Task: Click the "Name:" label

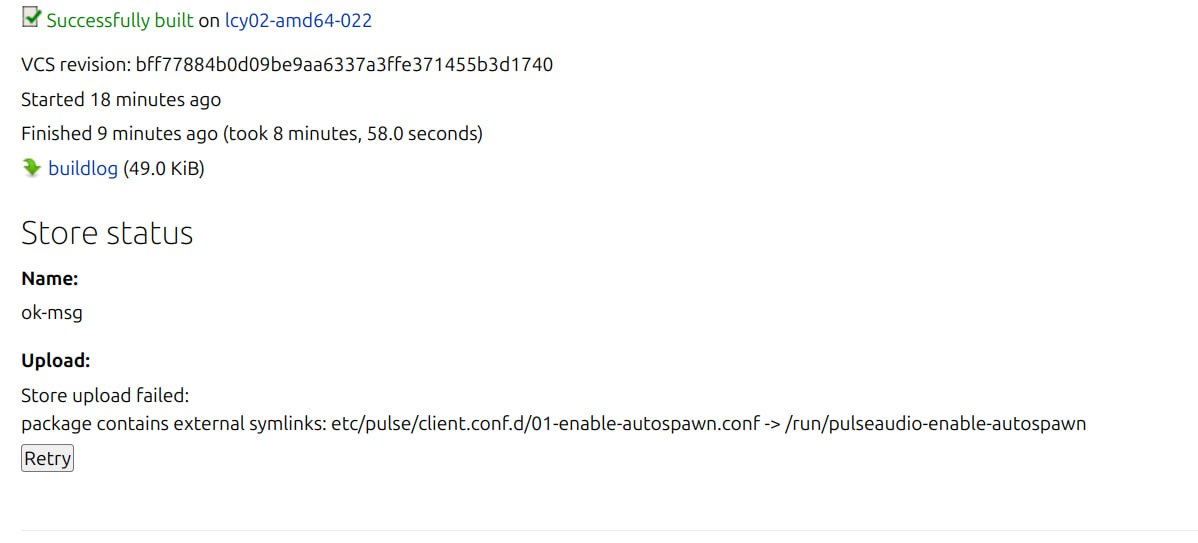Action: click(49, 279)
